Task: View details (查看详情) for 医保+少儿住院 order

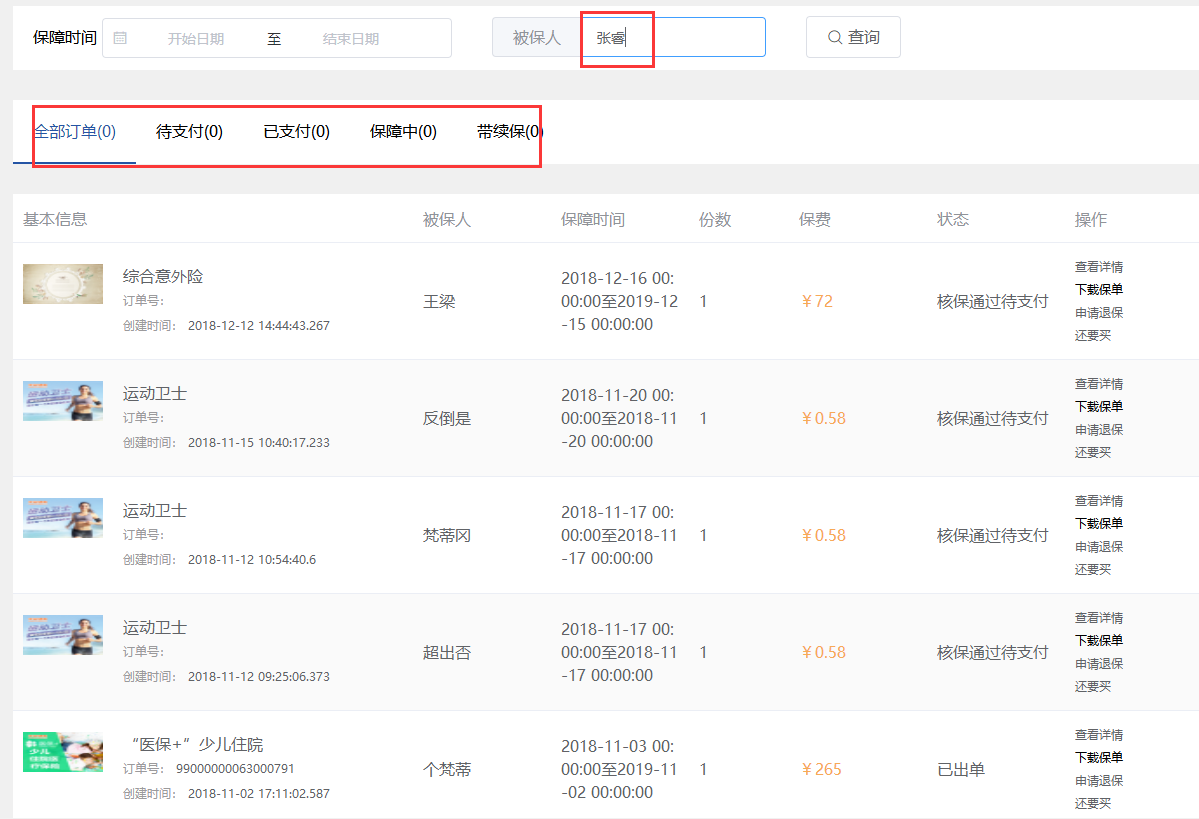Action: [x=1098, y=735]
